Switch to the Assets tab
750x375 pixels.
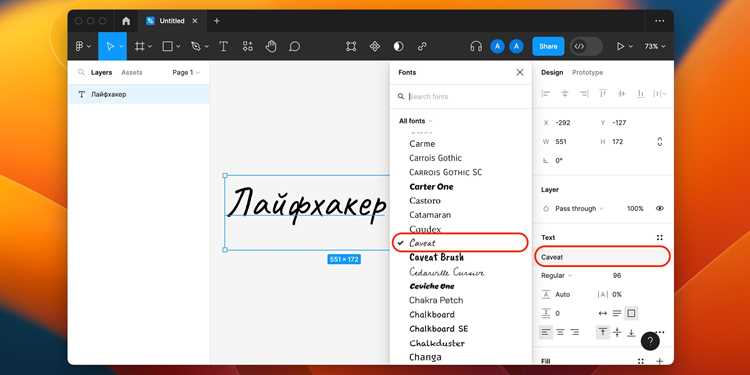[132, 73]
